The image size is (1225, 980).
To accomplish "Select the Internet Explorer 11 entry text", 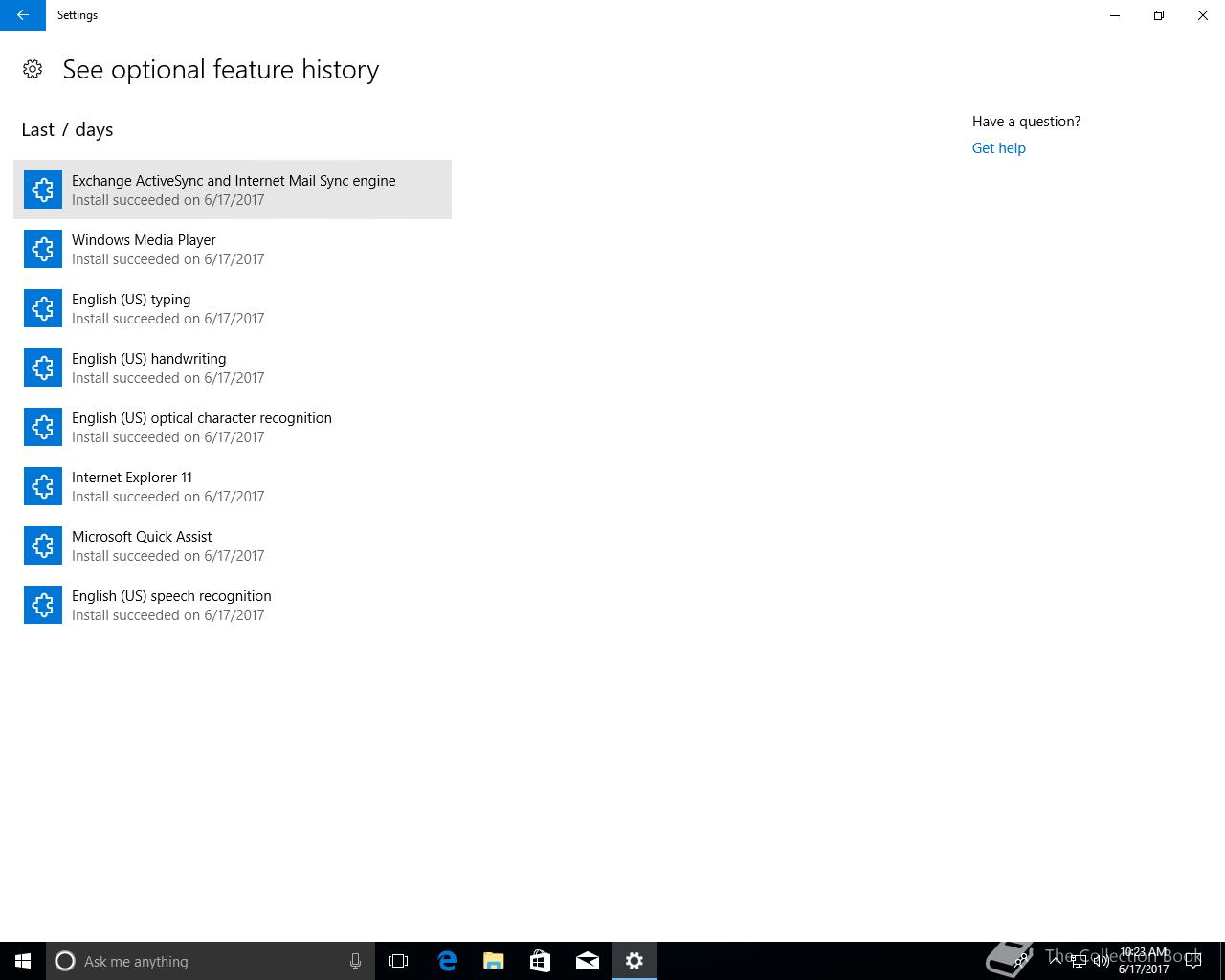I will pyautogui.click(x=132, y=478).
